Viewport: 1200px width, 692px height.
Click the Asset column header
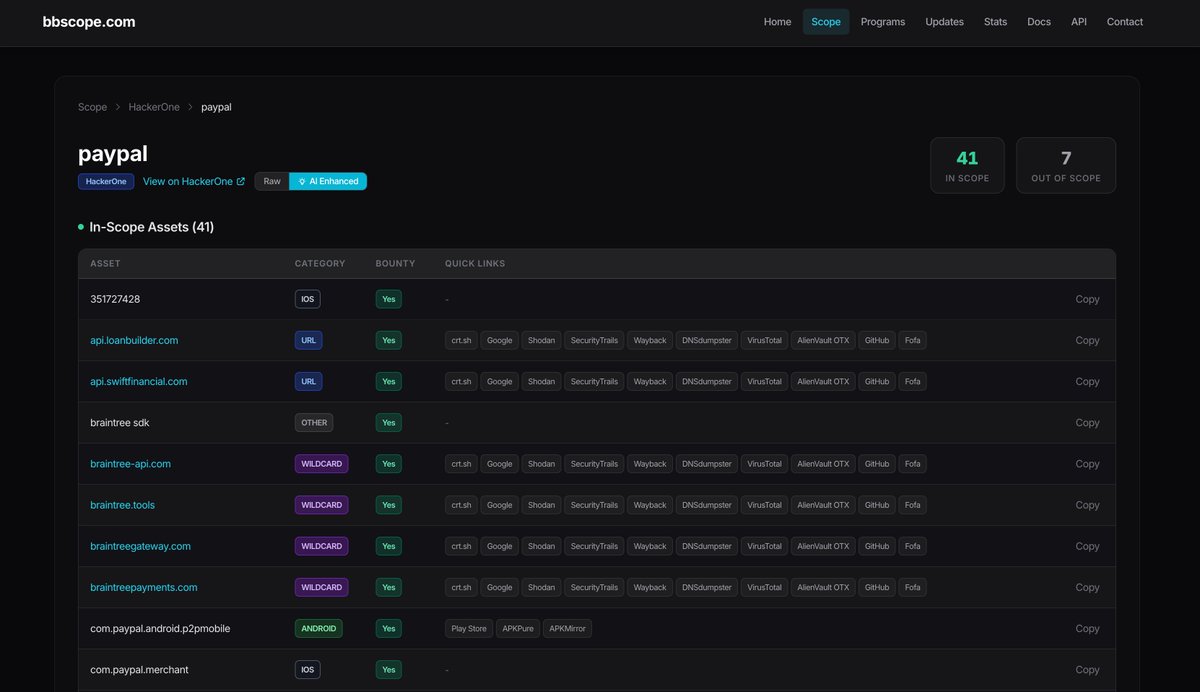pos(105,264)
